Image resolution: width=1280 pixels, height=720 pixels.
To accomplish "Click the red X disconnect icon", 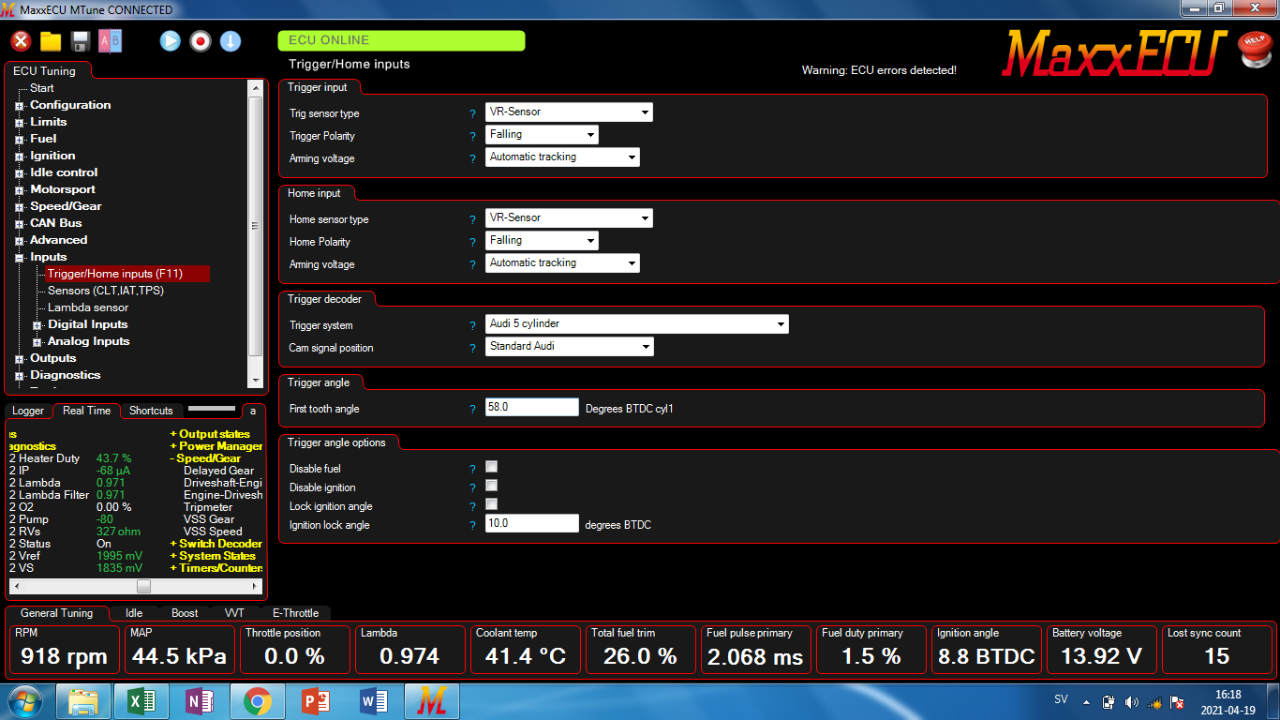I will click(x=21, y=41).
